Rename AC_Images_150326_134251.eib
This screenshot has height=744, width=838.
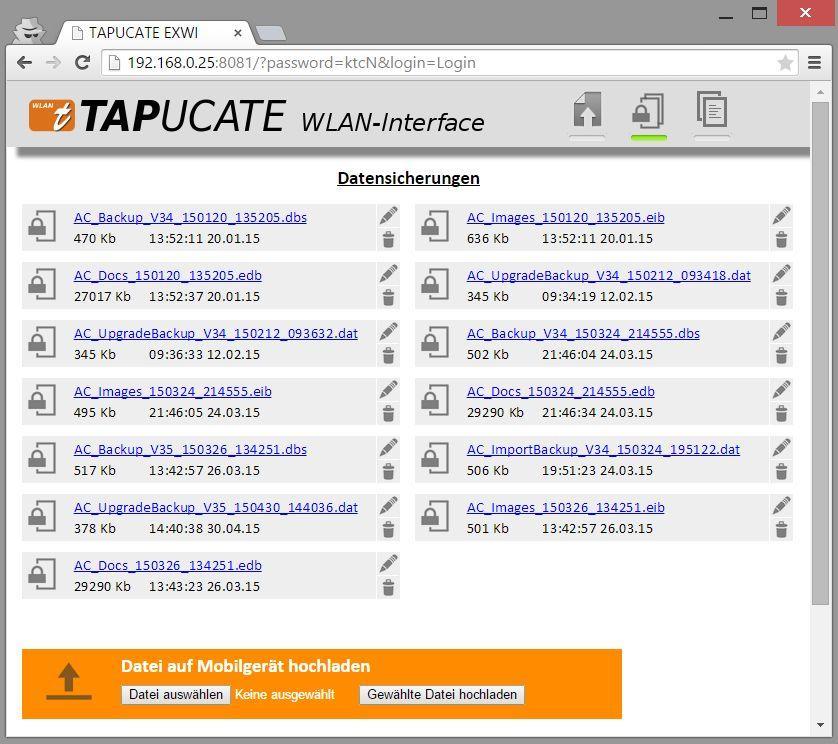point(781,506)
